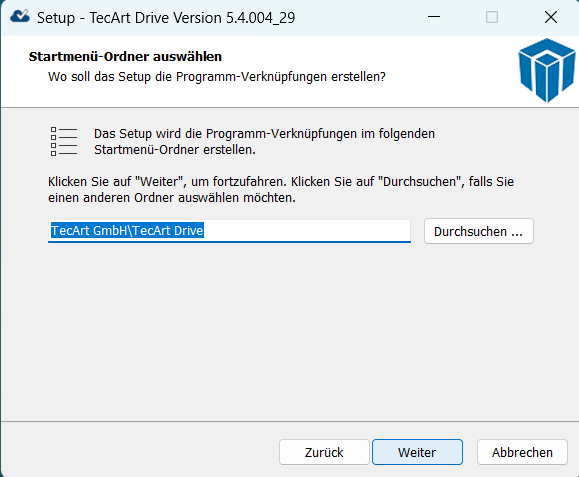579x477 pixels.
Task: Click the disabled maximize window icon
Action: coord(491,17)
